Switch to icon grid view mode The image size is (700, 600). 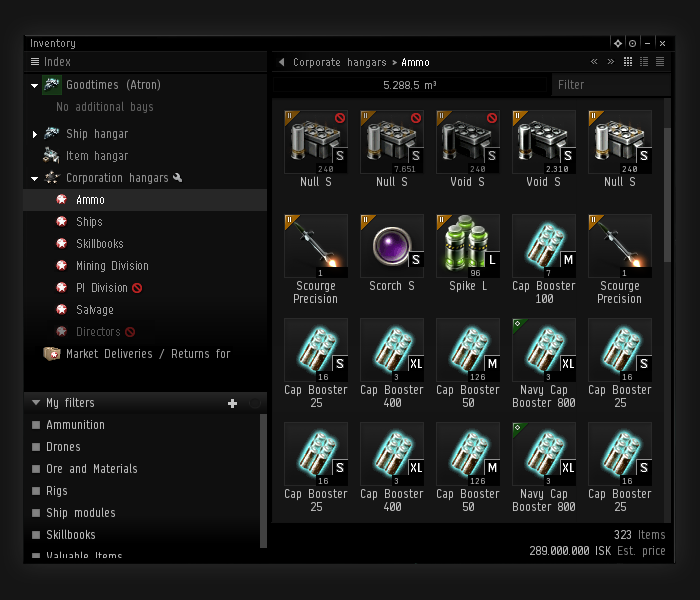pos(628,62)
